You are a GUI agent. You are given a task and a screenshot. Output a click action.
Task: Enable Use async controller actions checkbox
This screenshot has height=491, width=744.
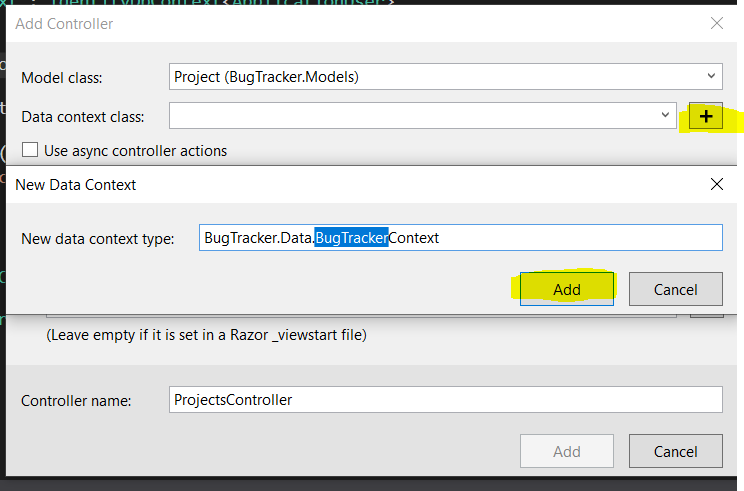click(30, 151)
